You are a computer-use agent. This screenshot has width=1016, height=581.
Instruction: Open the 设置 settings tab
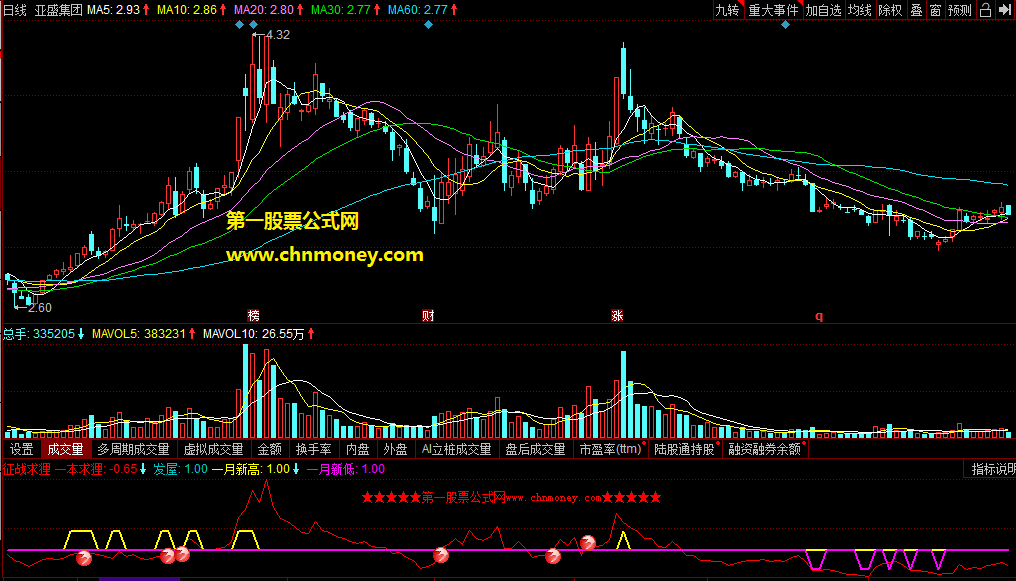[x=21, y=449]
